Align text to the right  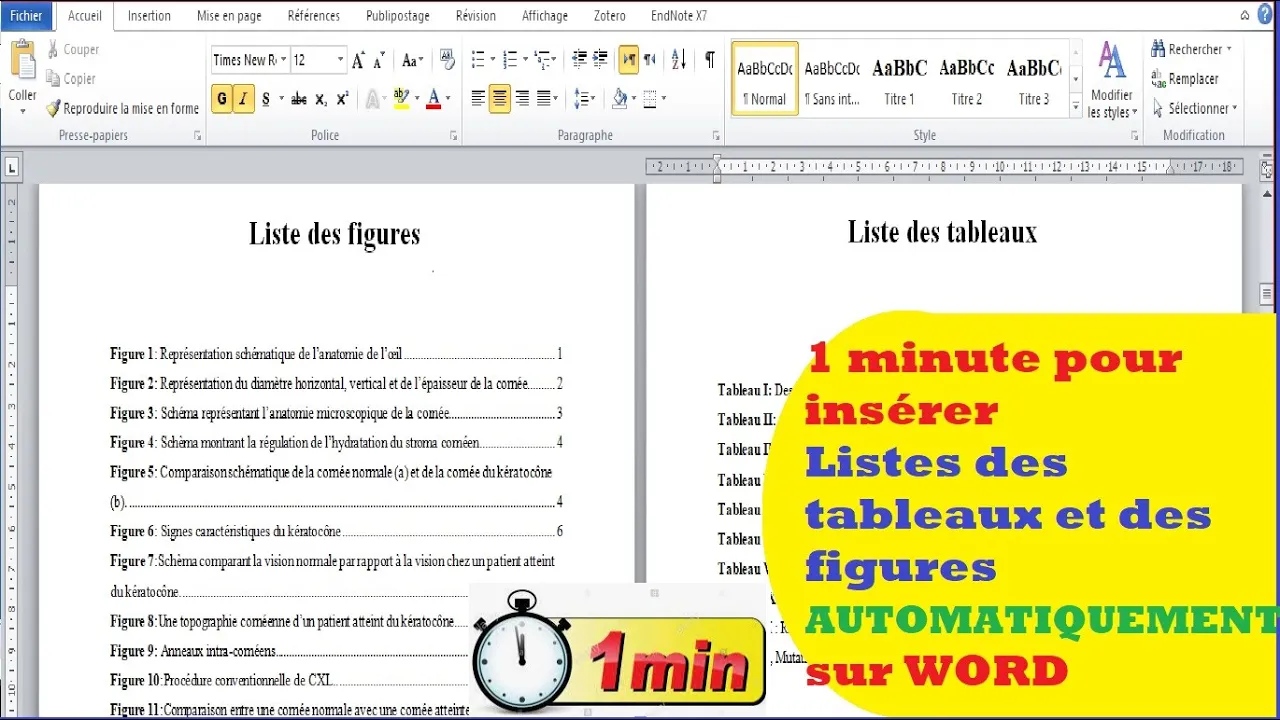point(522,98)
